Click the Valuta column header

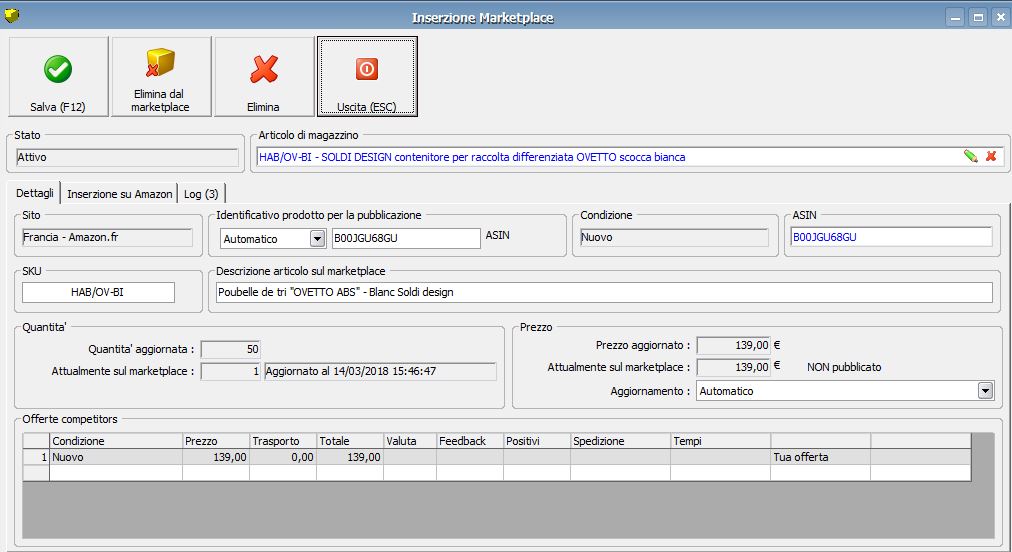click(410, 441)
